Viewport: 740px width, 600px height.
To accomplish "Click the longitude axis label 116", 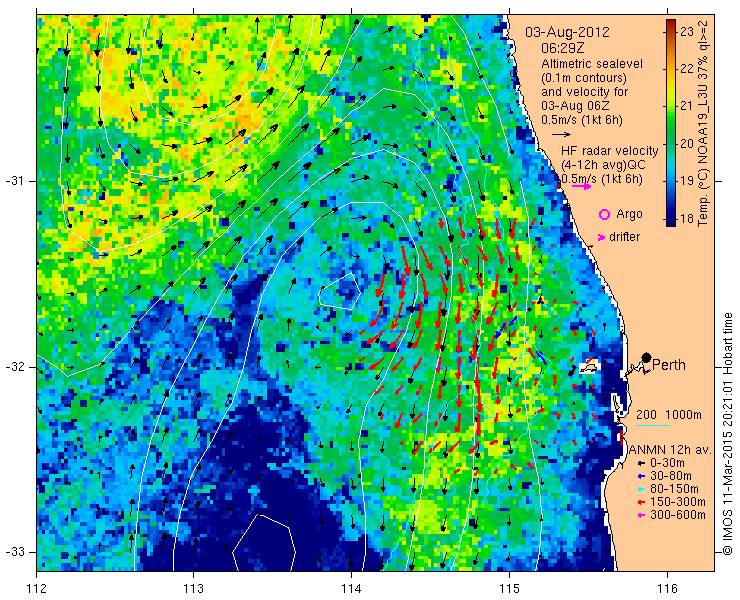I will (667, 589).
